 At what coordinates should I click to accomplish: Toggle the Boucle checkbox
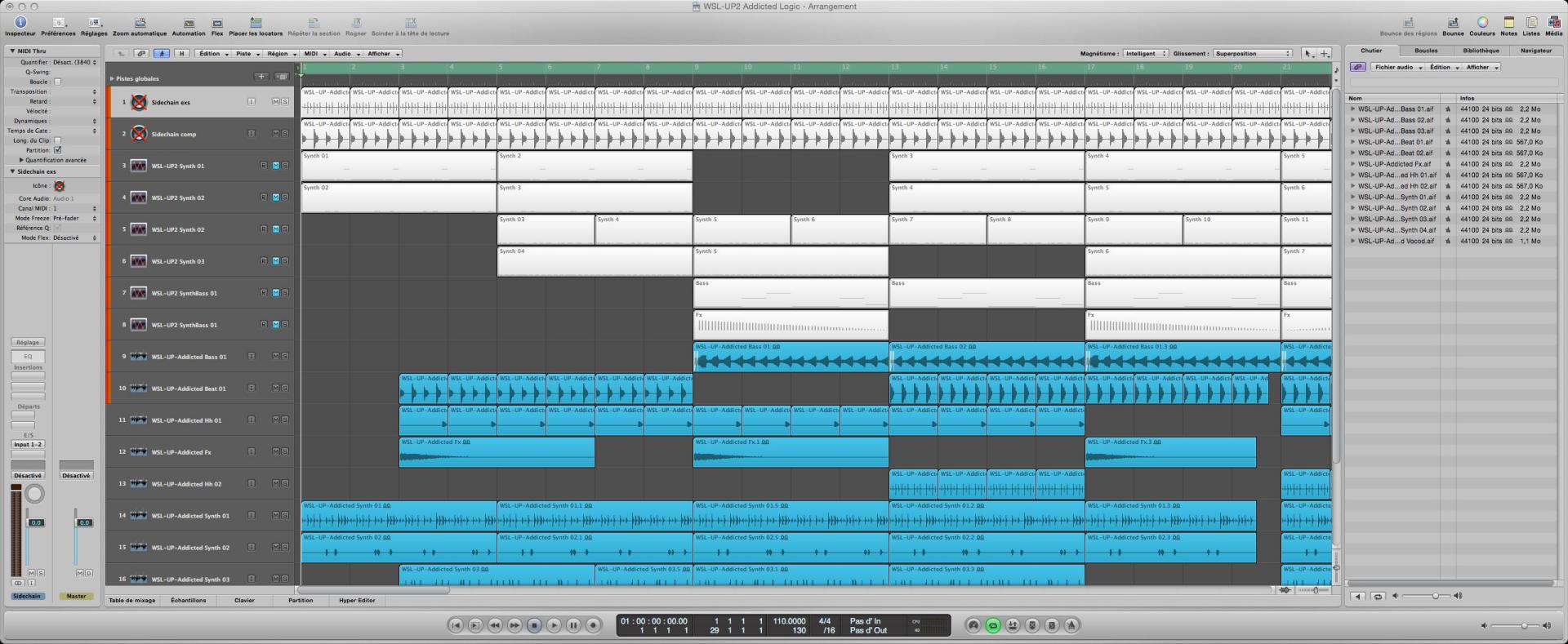click(x=57, y=82)
